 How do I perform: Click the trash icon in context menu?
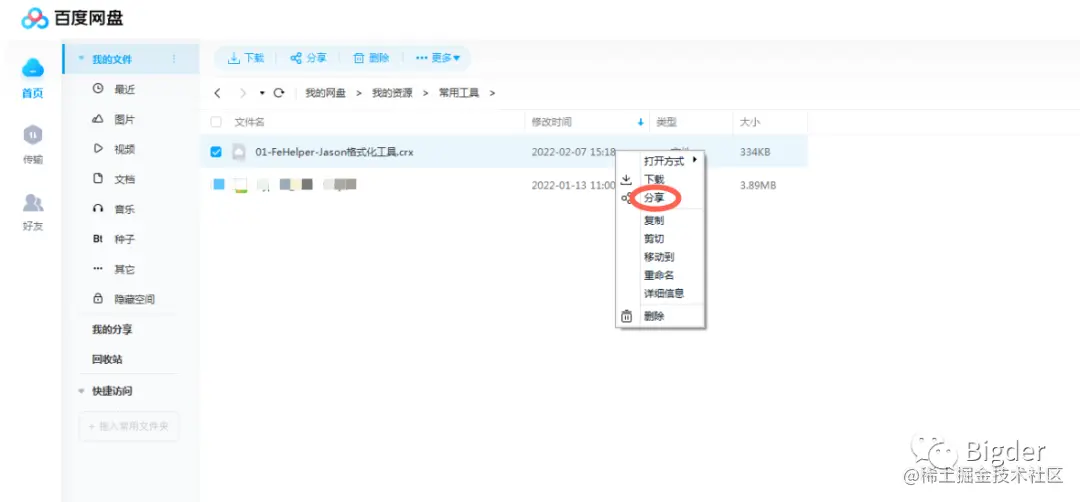pyautogui.click(x=626, y=317)
